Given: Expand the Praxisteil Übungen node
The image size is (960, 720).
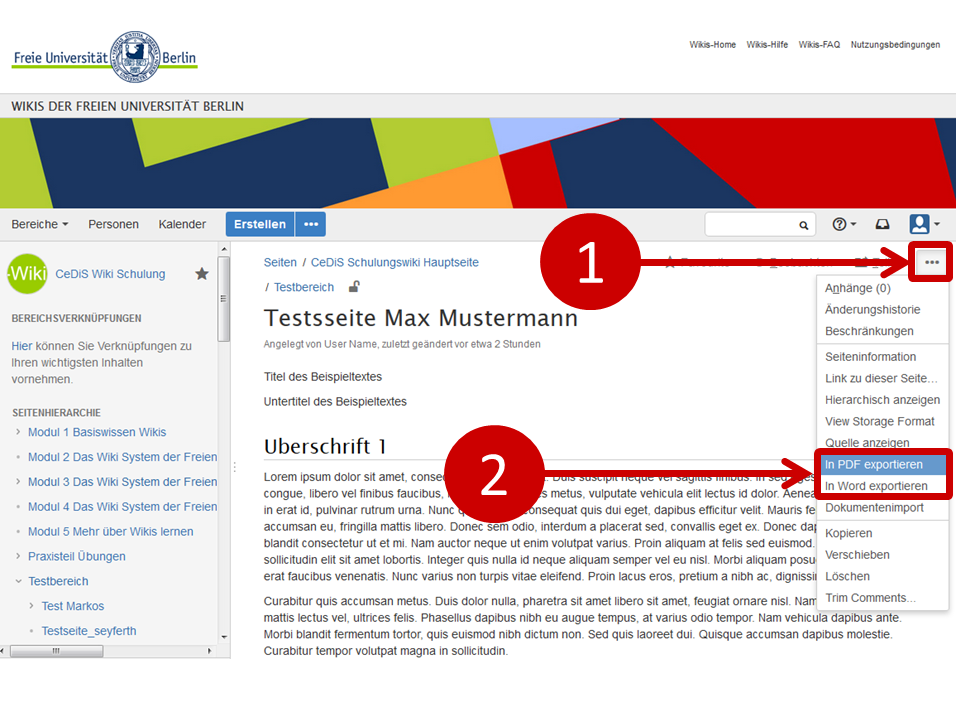Looking at the screenshot, I should pyautogui.click(x=18, y=556).
